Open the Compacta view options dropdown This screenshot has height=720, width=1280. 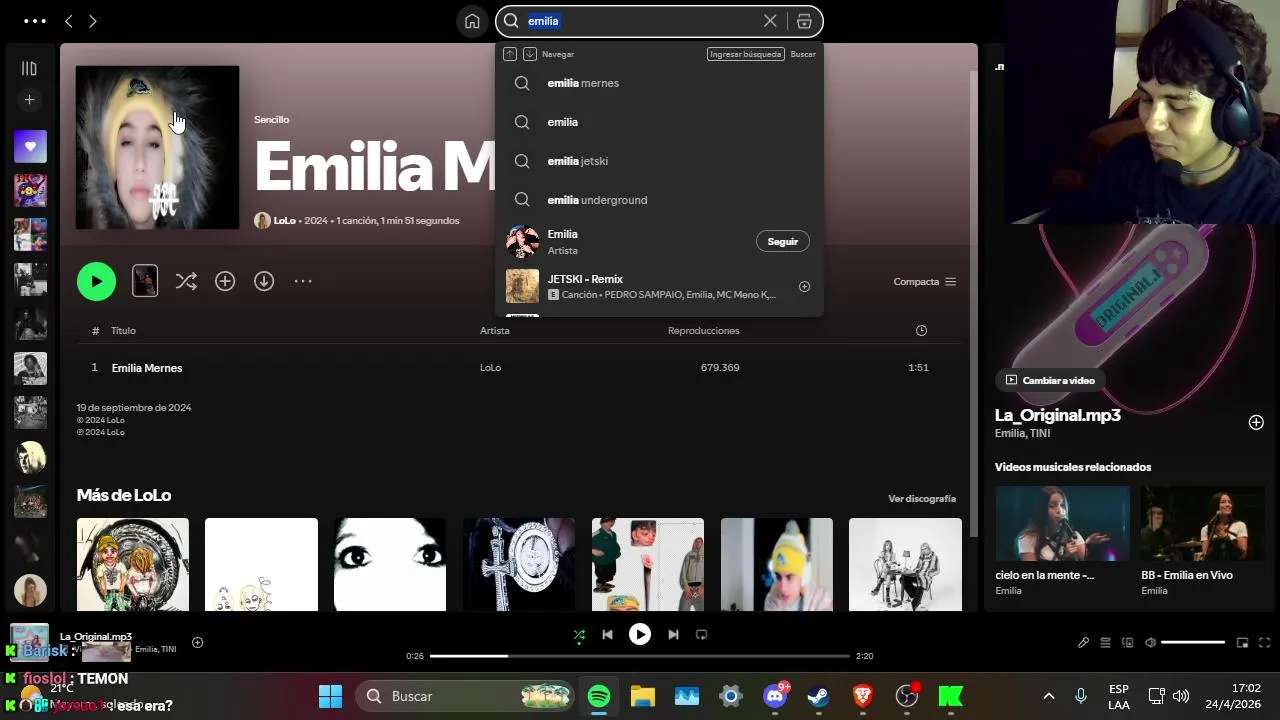[x=925, y=282]
